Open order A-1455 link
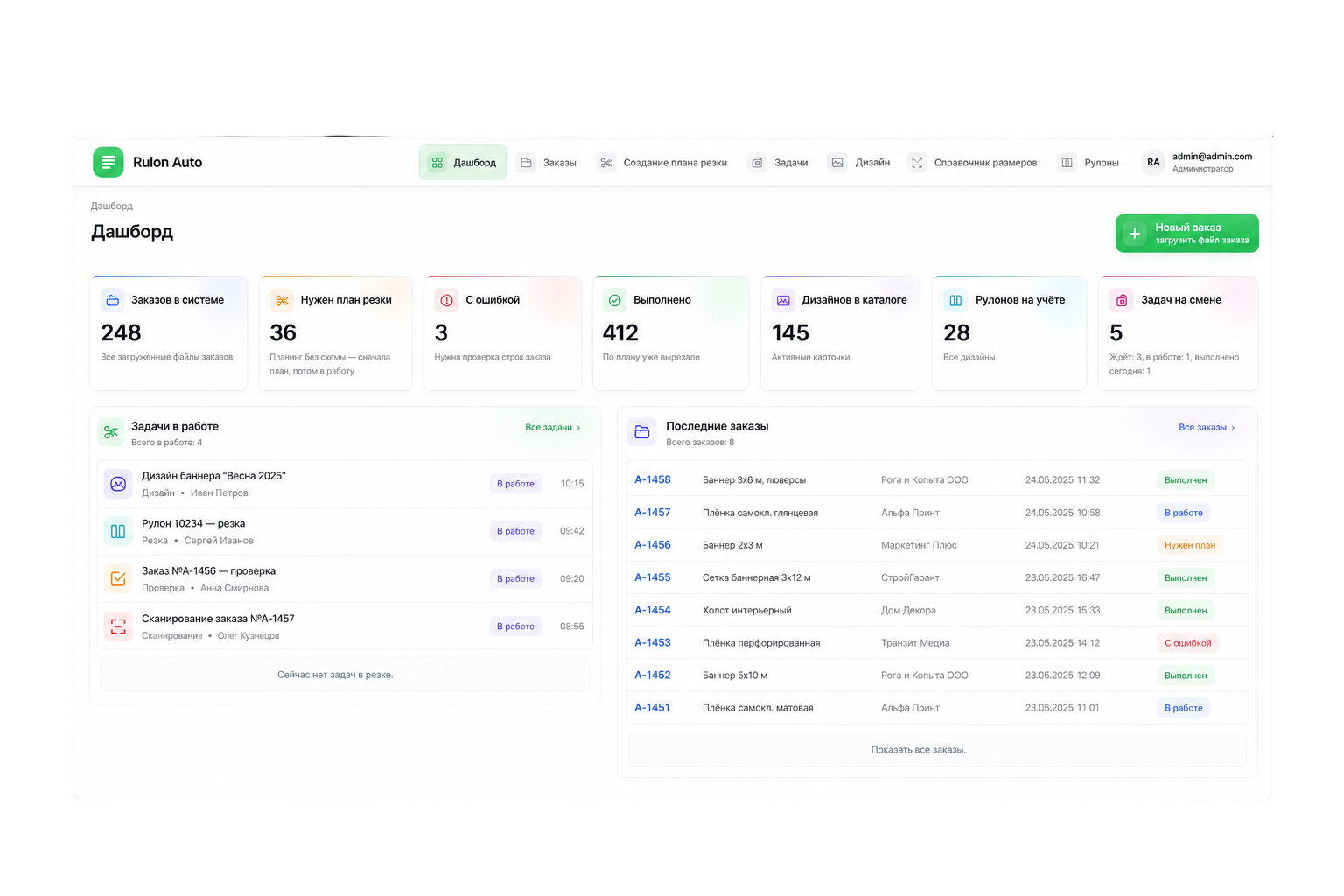 [653, 577]
